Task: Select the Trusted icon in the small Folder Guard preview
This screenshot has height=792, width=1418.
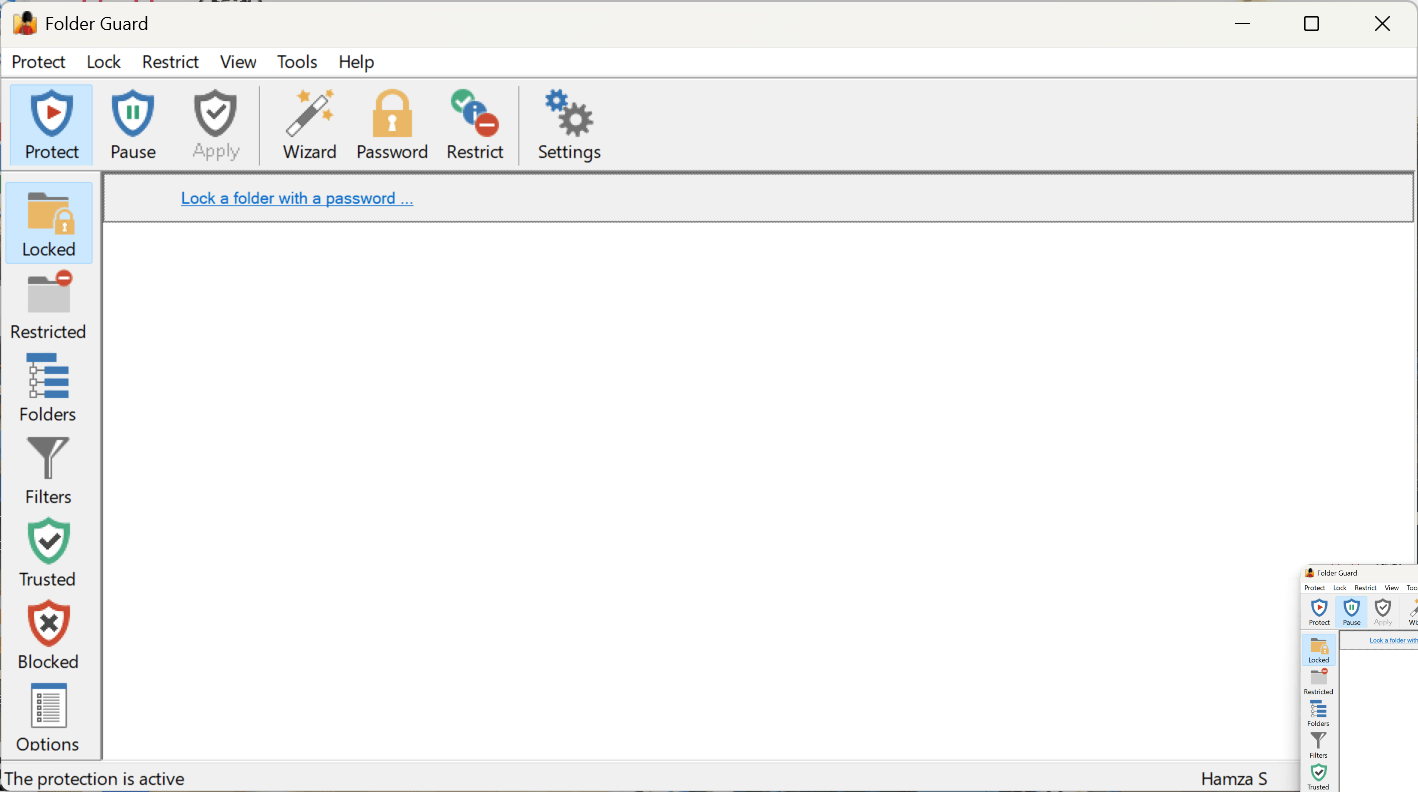Action: click(x=1319, y=777)
